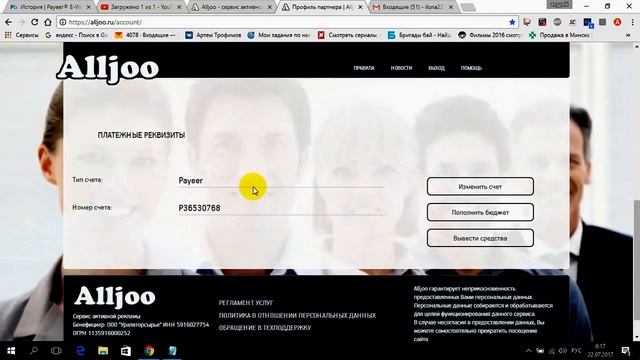Close the Payeer history tab
Screen dimensions: 640x360
89,7
